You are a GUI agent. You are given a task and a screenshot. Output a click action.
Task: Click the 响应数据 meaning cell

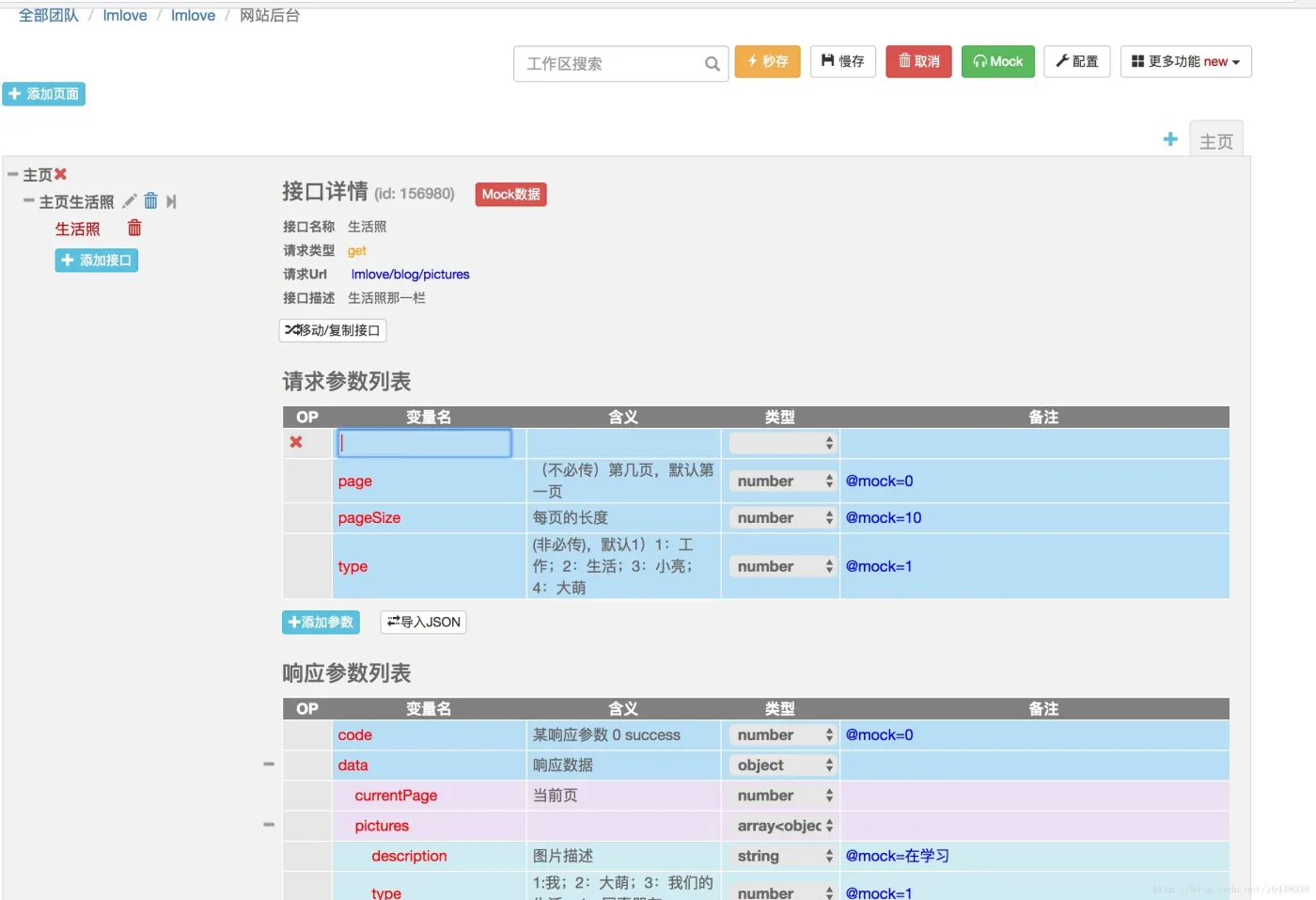(x=623, y=765)
